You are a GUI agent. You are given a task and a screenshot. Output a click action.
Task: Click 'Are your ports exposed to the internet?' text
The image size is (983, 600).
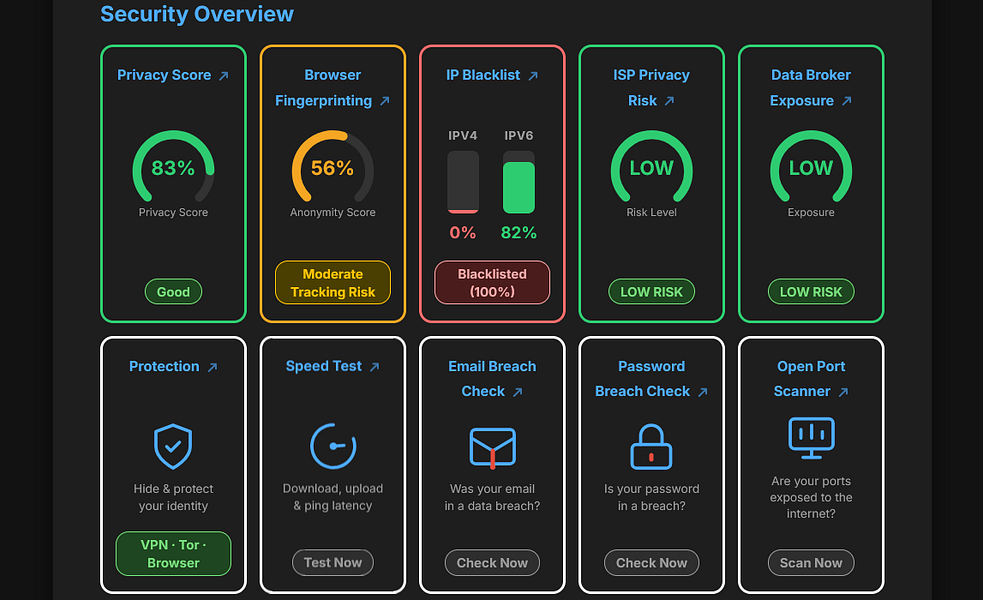pyautogui.click(x=811, y=497)
